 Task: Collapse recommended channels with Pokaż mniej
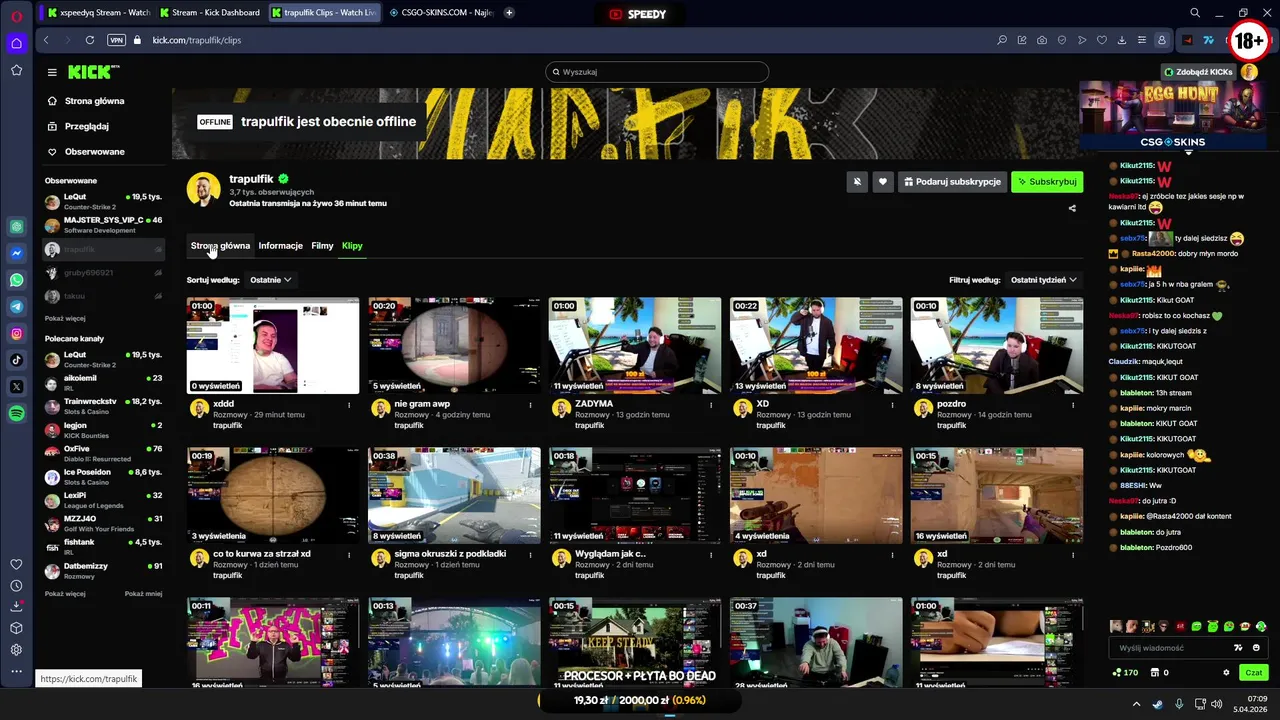coord(143,594)
